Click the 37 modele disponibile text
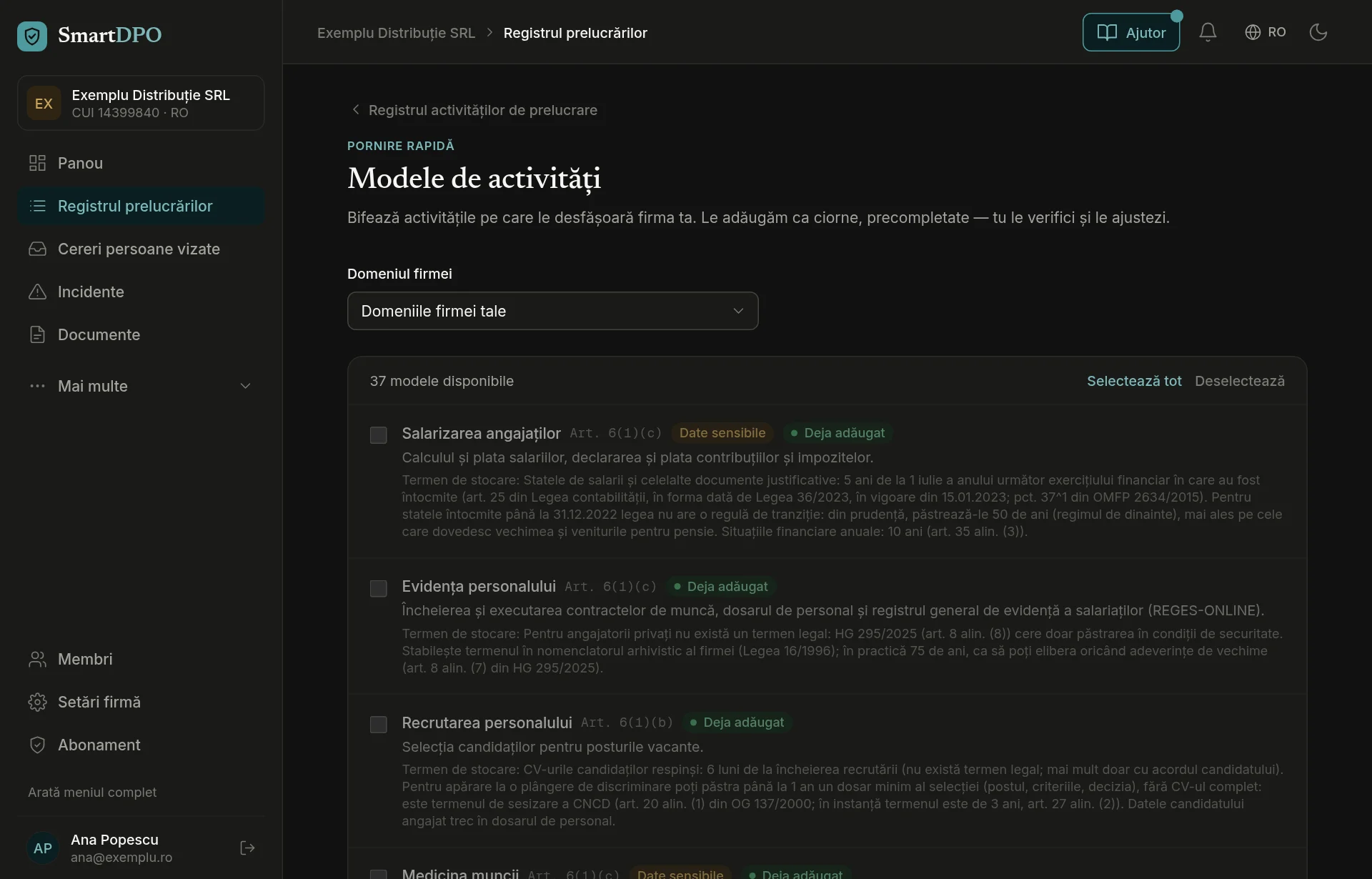 (442, 381)
